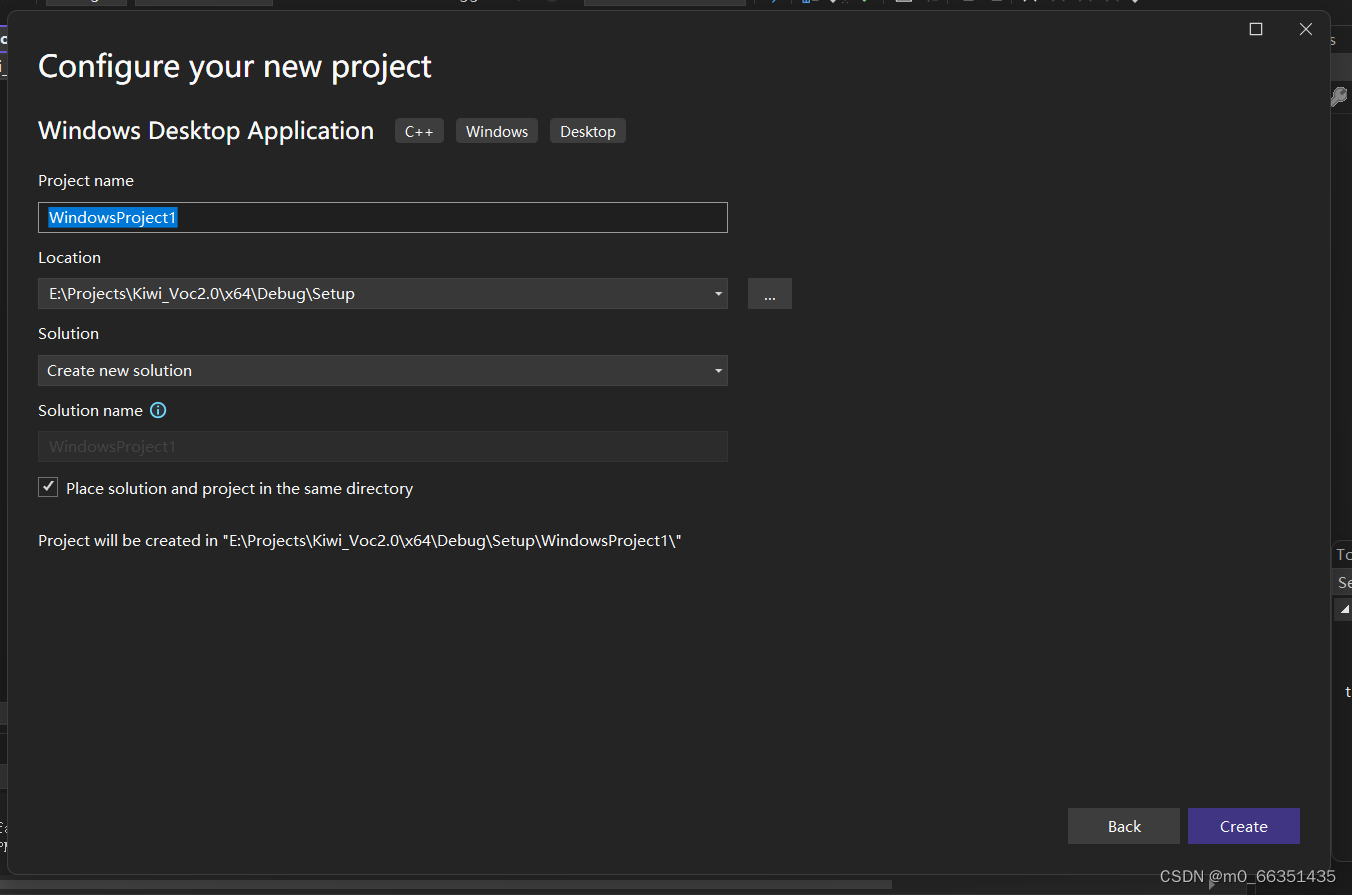This screenshot has height=895, width=1352.
Task: Click inside the Project name text field
Action: pos(382,217)
